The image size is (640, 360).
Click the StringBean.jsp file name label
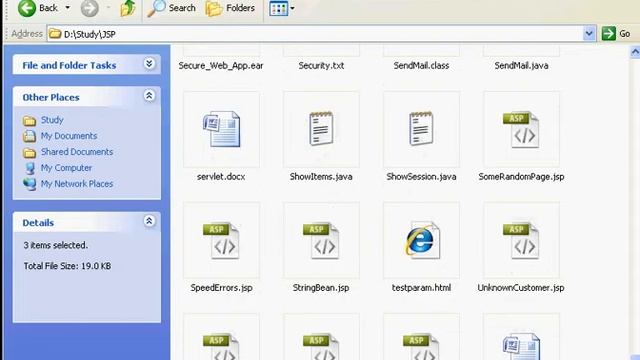coord(321,288)
